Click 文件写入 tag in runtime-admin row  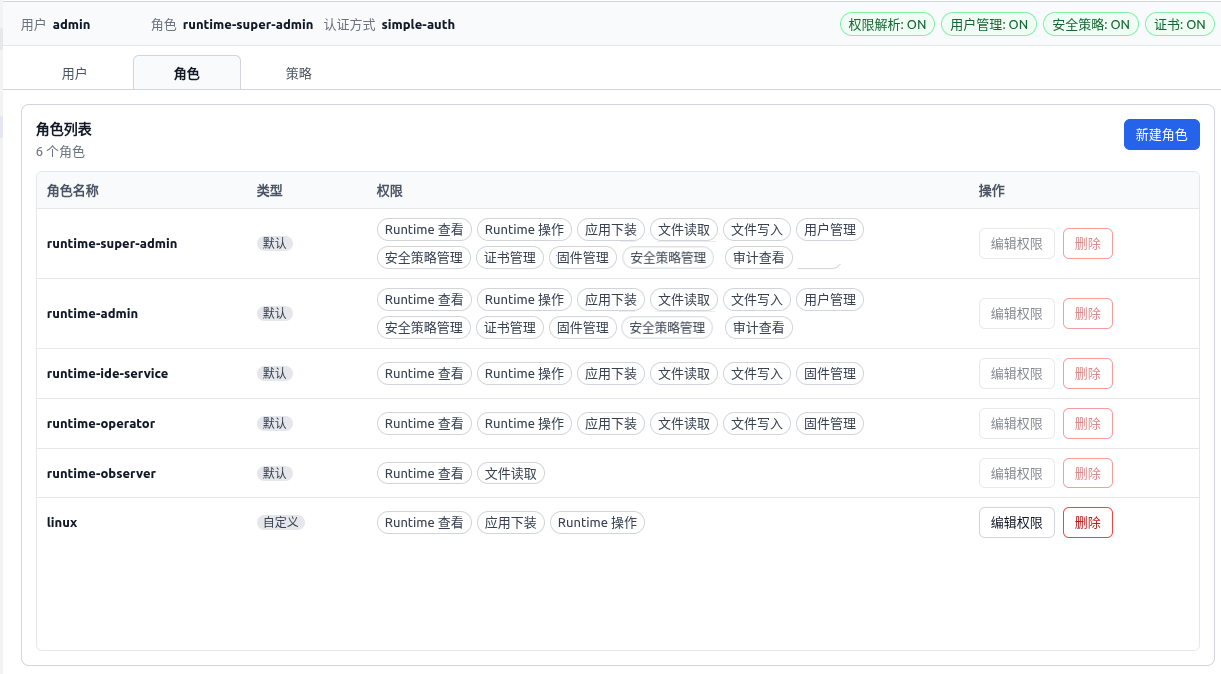click(757, 300)
